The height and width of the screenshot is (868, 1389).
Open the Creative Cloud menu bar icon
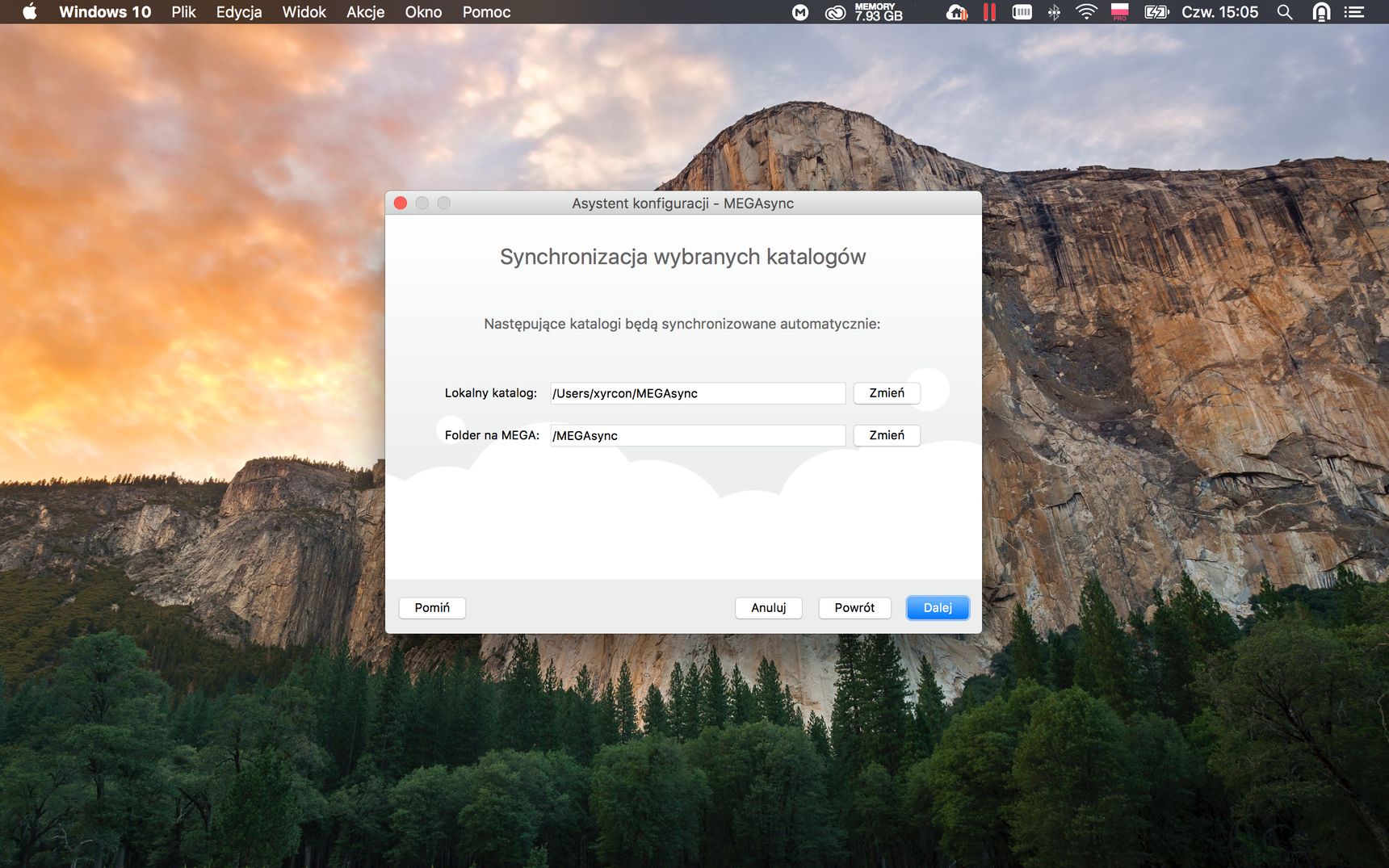tap(835, 12)
